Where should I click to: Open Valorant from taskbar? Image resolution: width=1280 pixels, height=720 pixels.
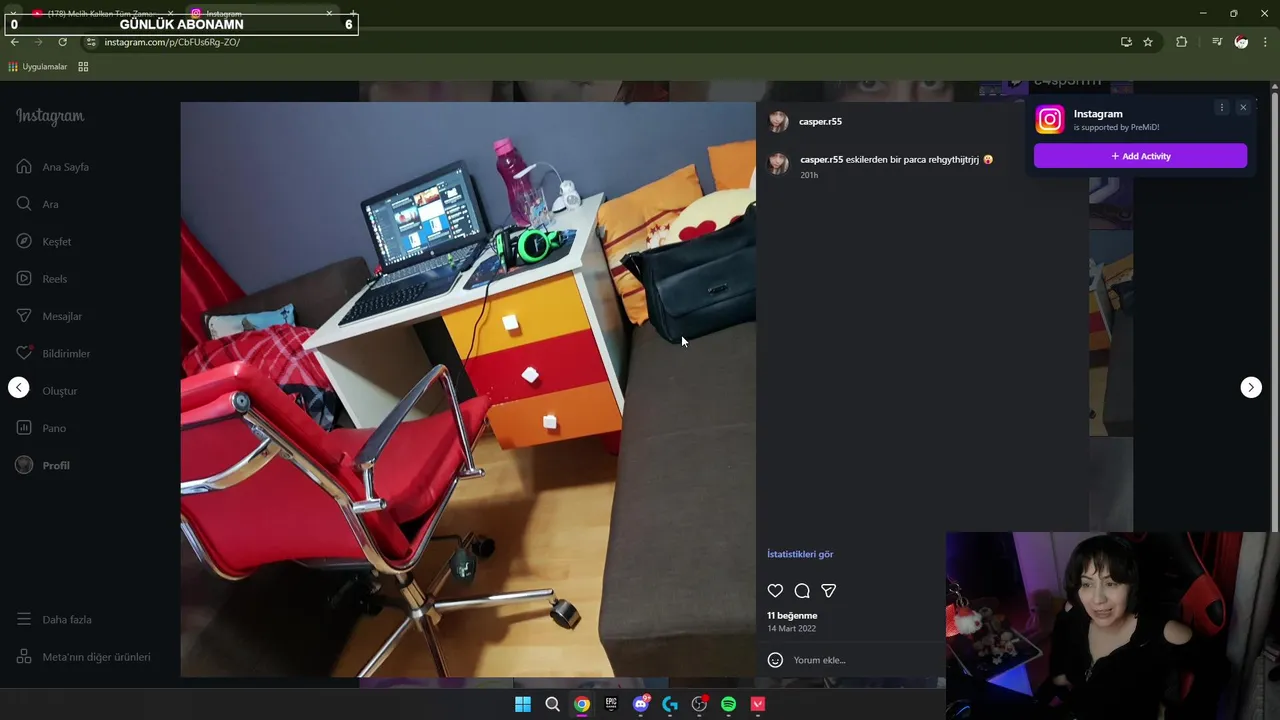pos(758,704)
